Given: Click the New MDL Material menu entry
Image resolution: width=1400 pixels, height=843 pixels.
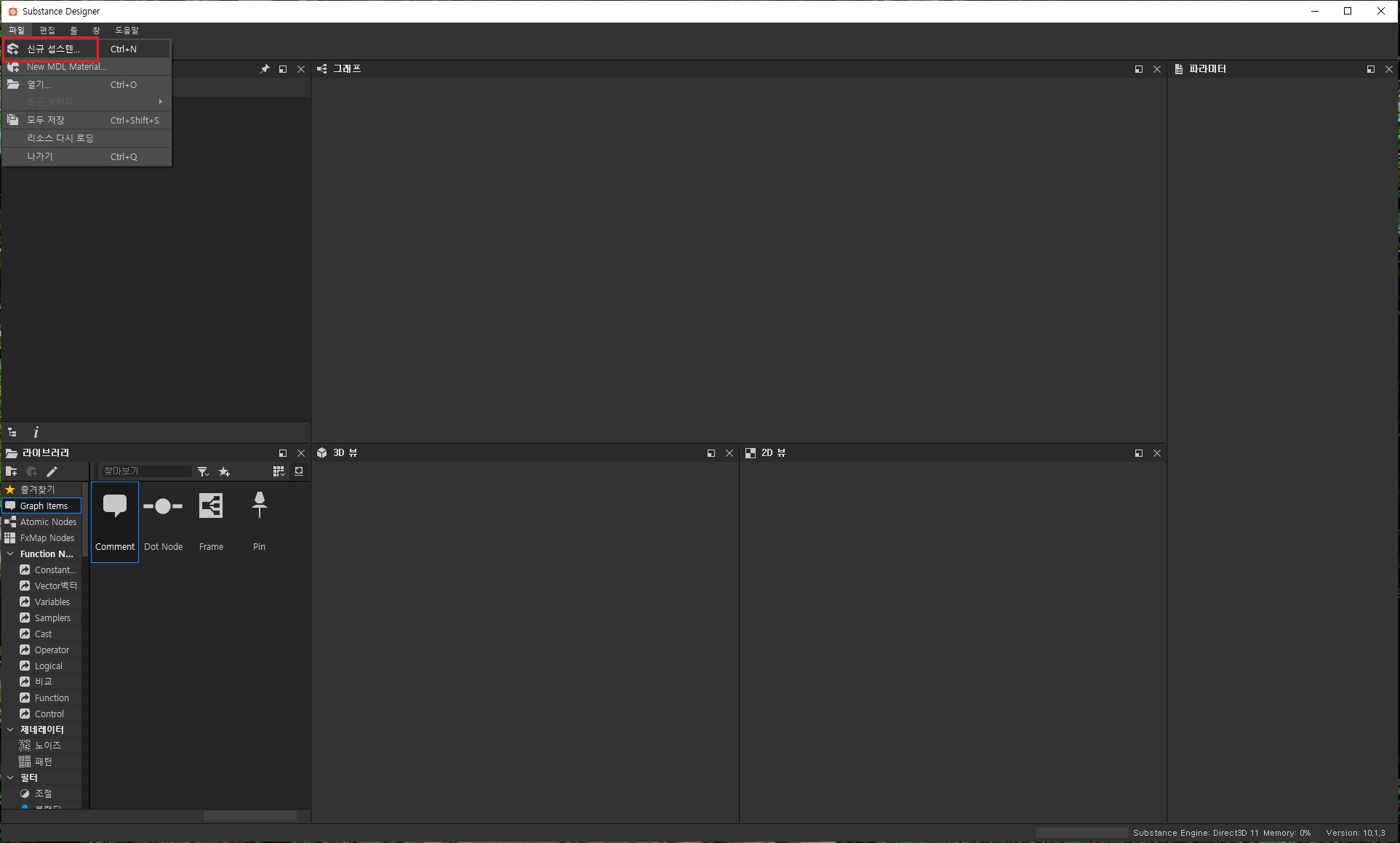Looking at the screenshot, I should point(66,67).
